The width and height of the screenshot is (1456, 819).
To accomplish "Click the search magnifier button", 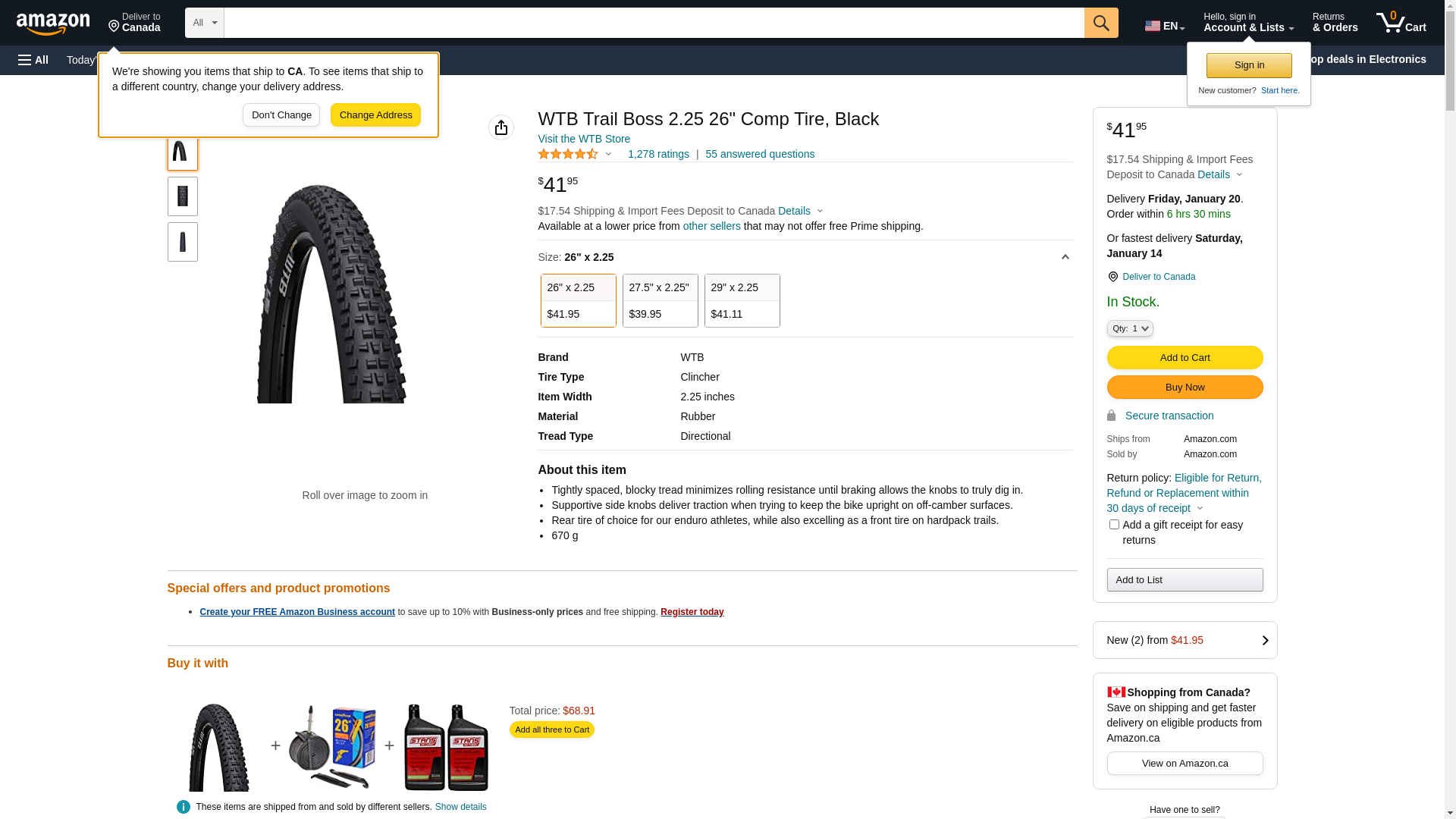I will 1101,23.
